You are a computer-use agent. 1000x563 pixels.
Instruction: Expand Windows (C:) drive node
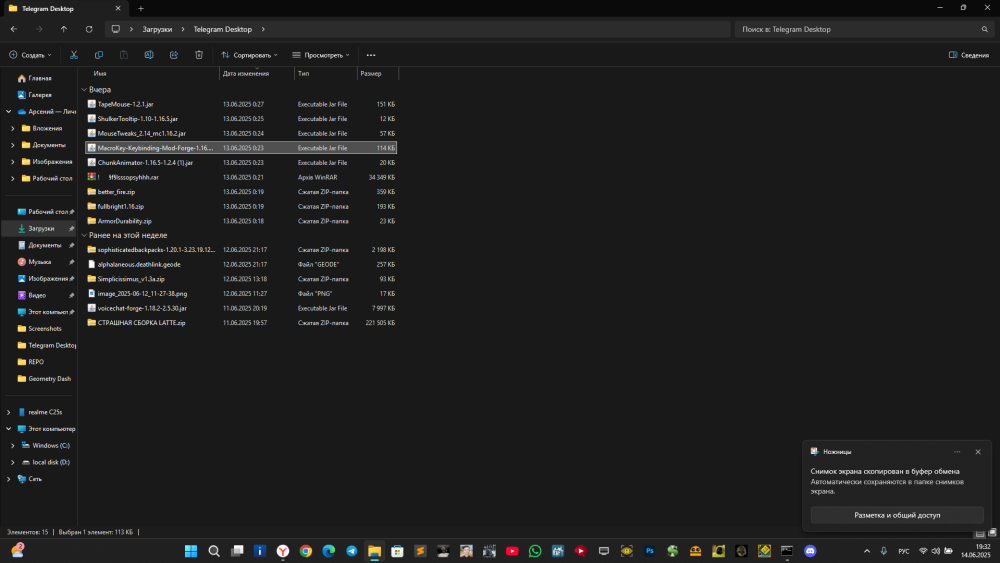click(x=13, y=446)
